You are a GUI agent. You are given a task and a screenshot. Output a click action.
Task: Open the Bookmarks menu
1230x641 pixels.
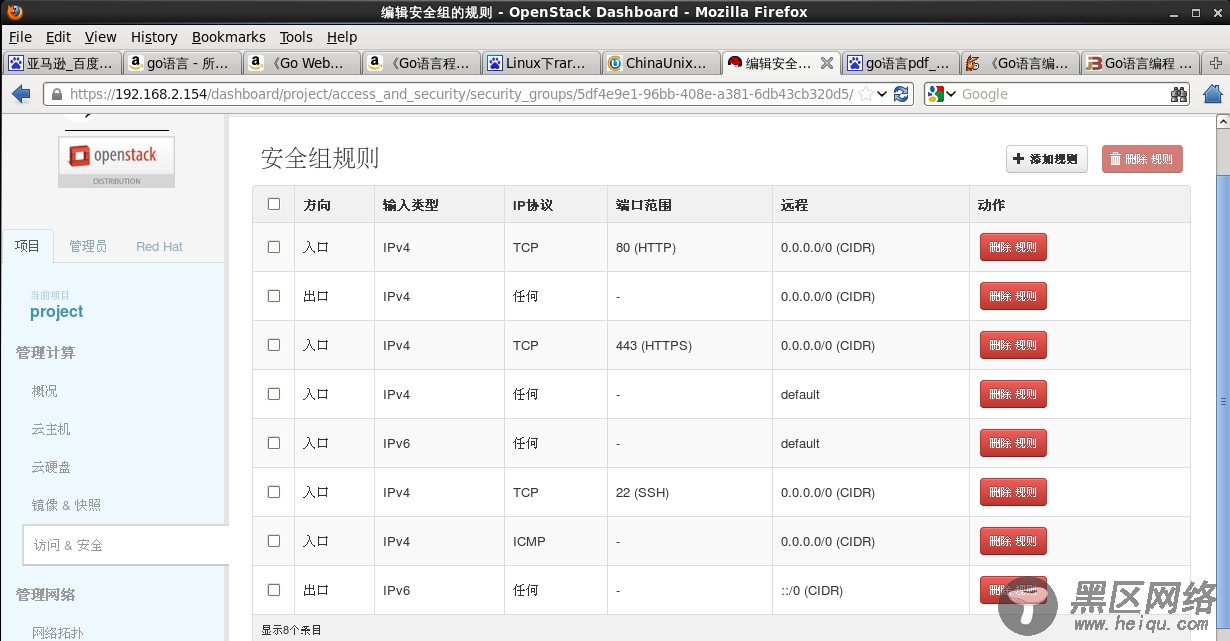pyautogui.click(x=229, y=37)
